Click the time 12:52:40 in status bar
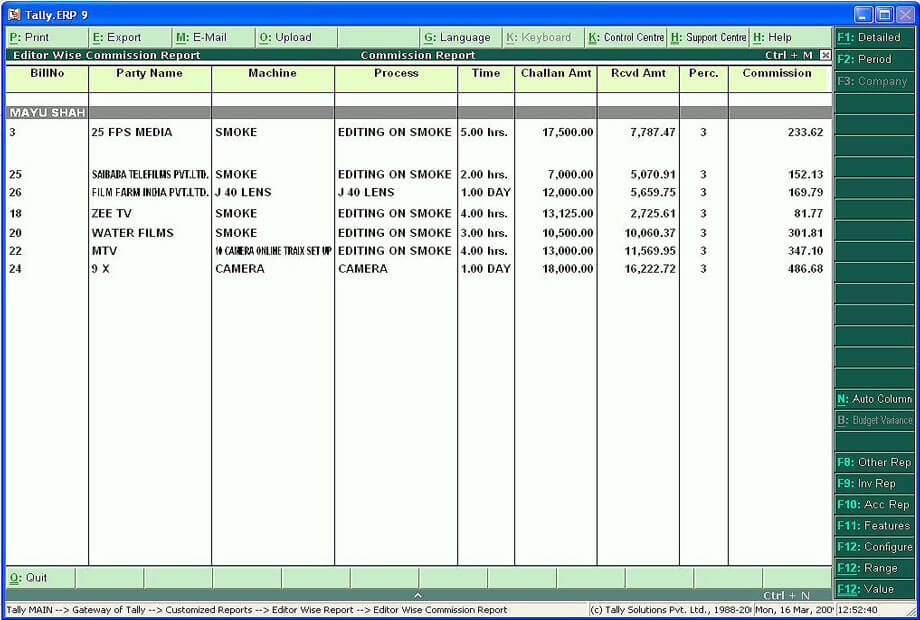This screenshot has width=920, height=620. click(858, 610)
